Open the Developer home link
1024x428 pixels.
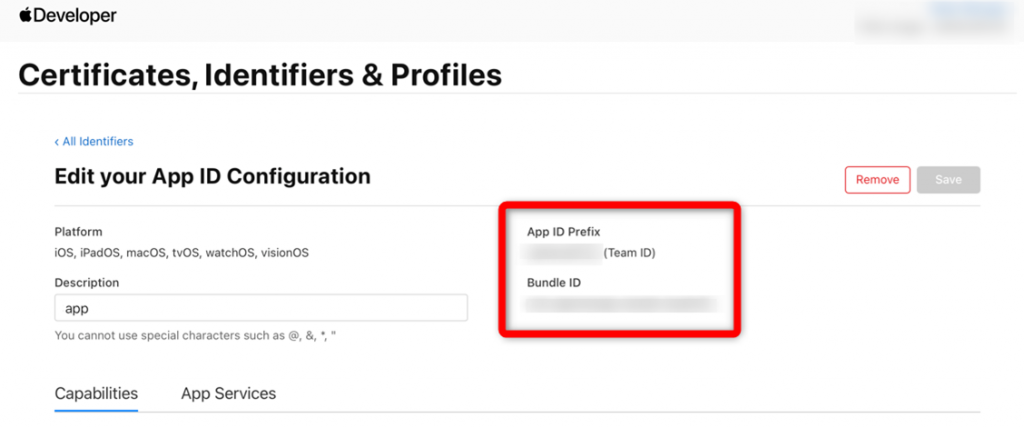click(x=68, y=16)
